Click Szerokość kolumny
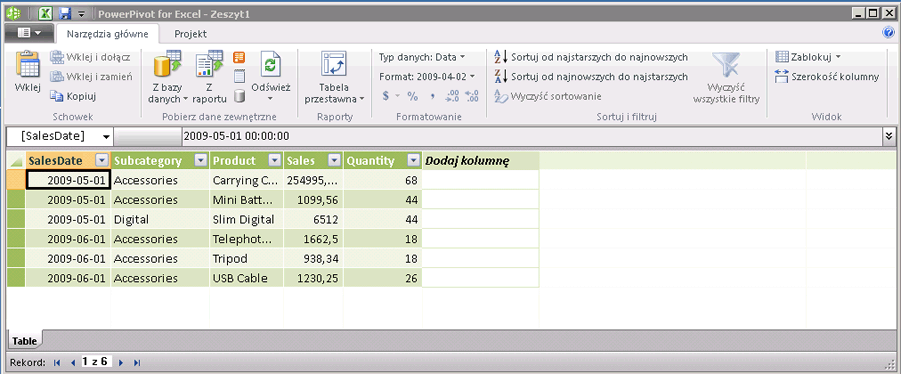The height and width of the screenshot is (374, 901). coord(827,76)
